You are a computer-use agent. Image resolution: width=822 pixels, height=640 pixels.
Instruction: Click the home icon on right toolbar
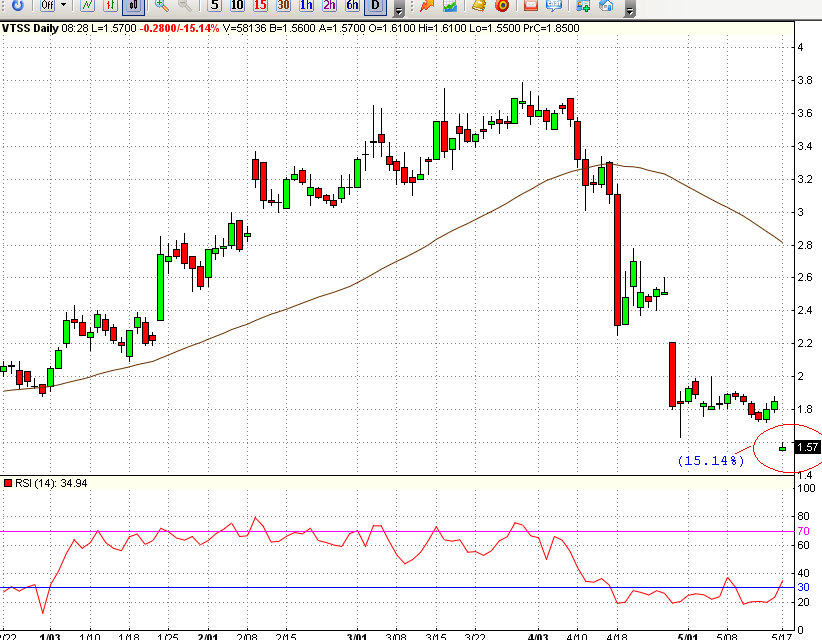[607, 7]
